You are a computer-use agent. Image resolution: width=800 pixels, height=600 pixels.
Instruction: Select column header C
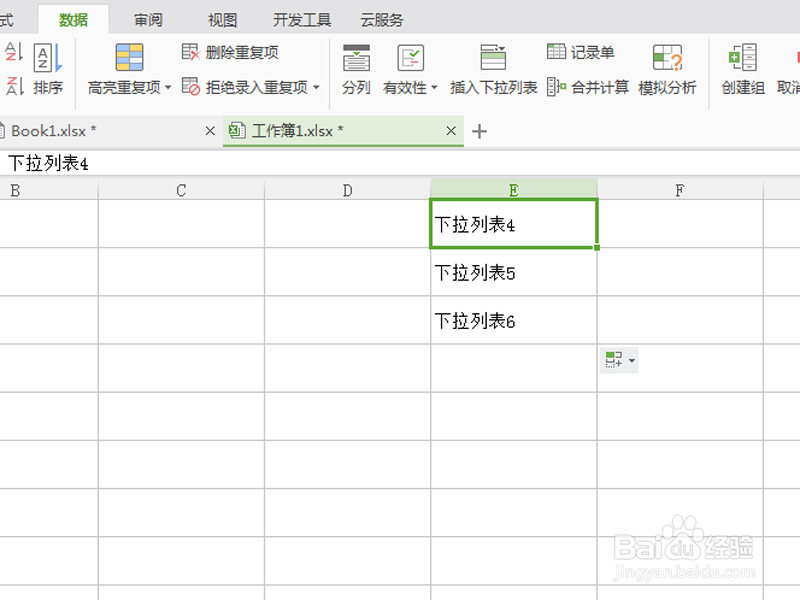[x=181, y=190]
